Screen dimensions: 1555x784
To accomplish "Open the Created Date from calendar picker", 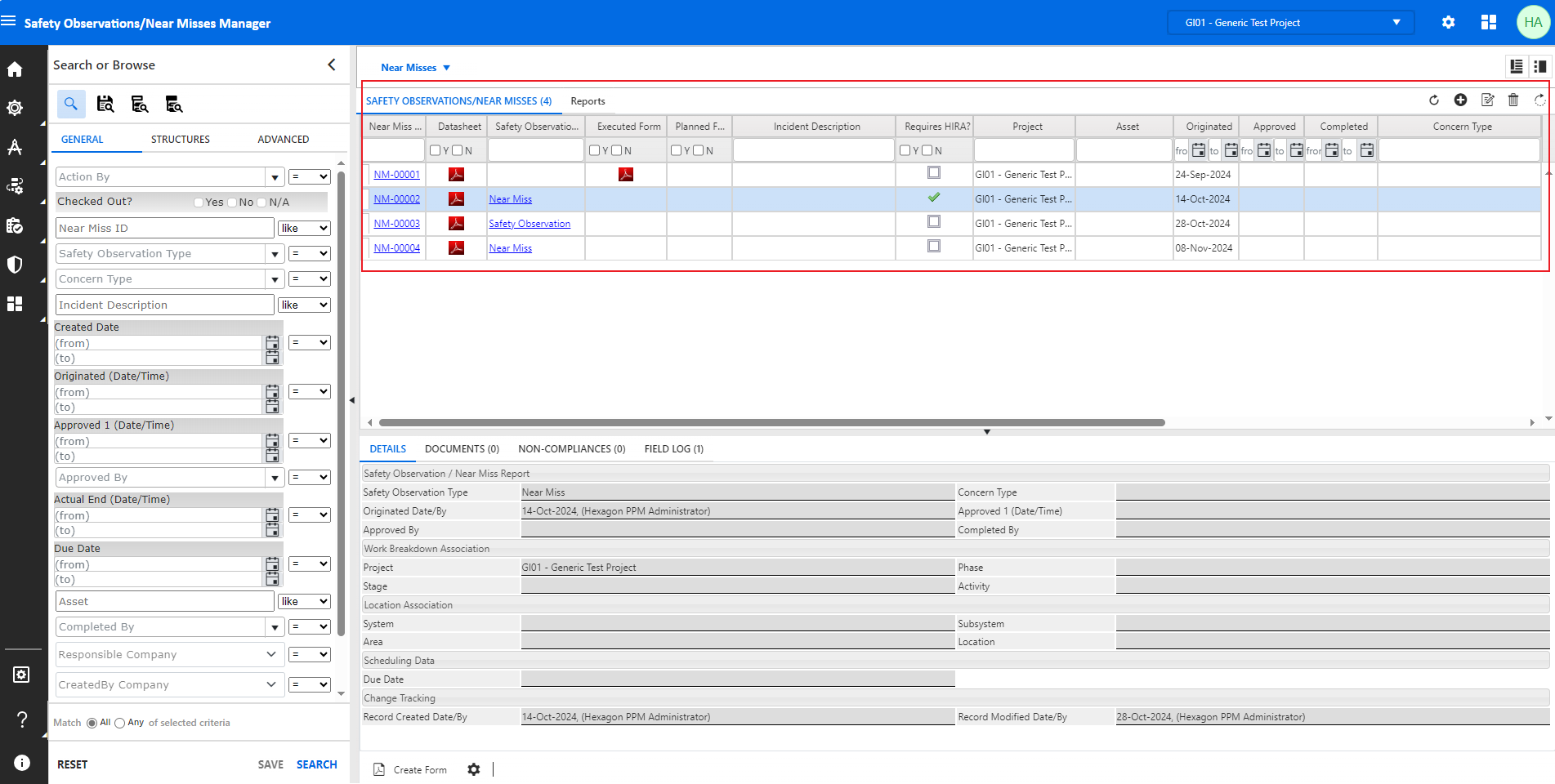I will [x=272, y=343].
